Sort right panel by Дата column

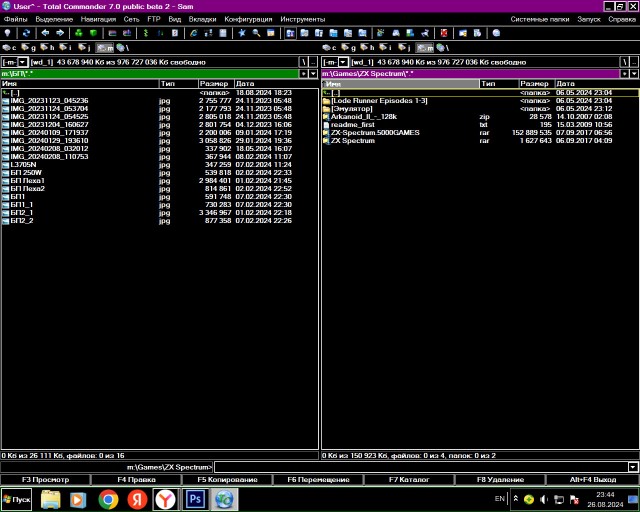click(597, 84)
